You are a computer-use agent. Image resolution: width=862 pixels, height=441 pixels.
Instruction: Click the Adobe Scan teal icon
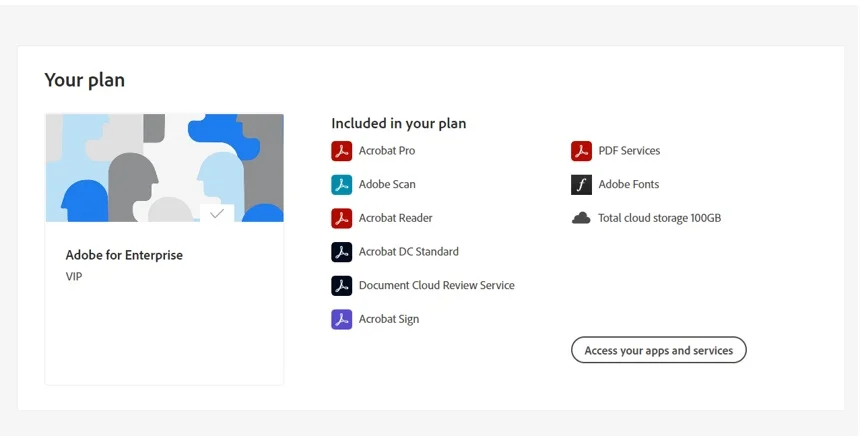pyautogui.click(x=341, y=185)
